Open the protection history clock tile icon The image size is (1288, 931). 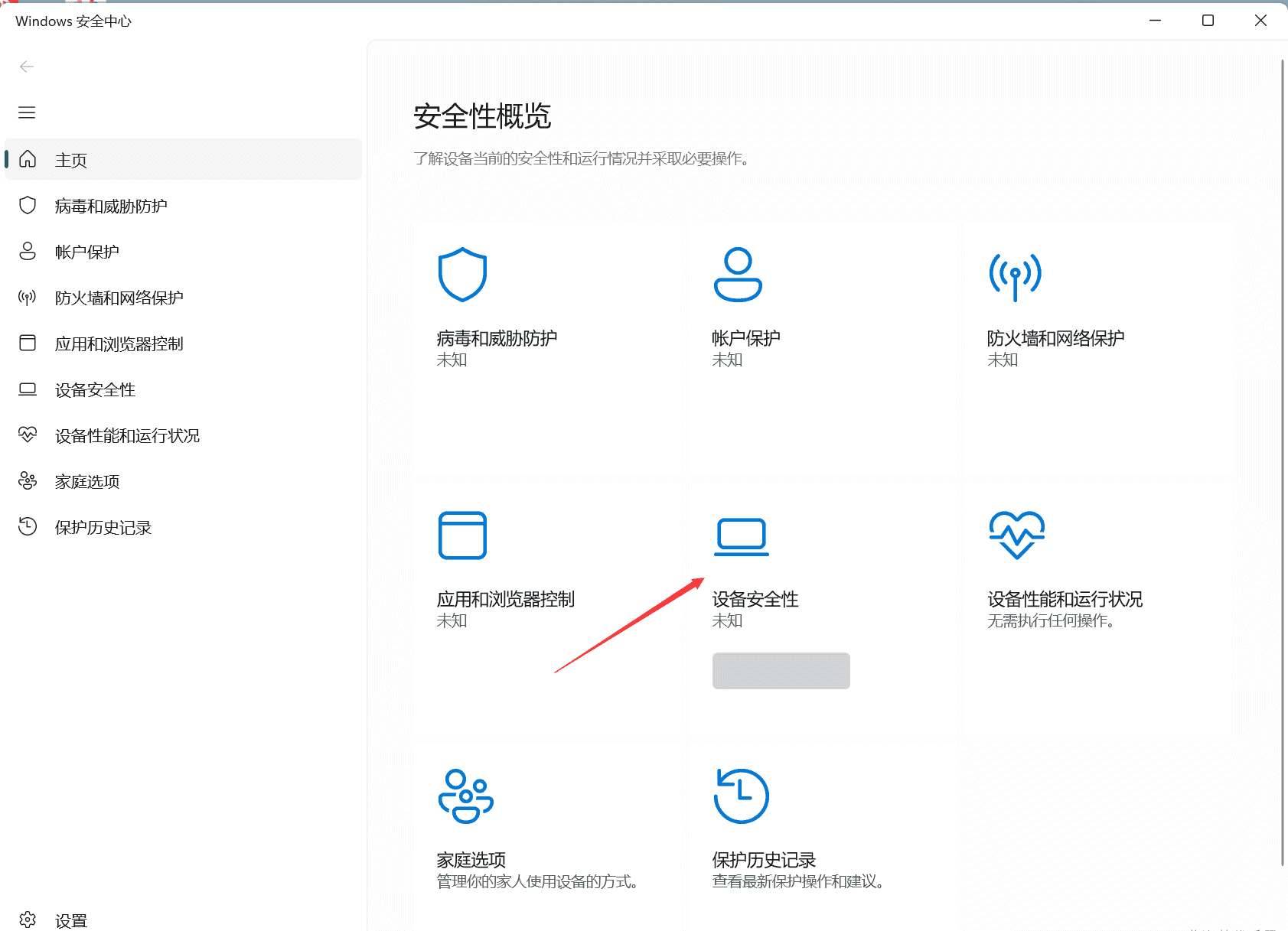(x=741, y=796)
